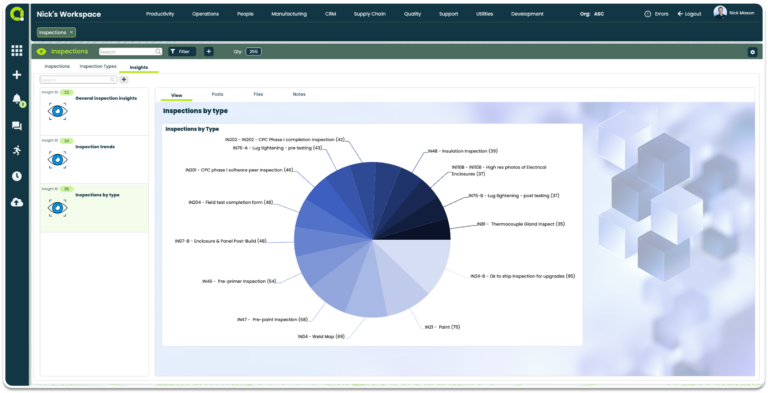Switch to the Notes tab

299,94
